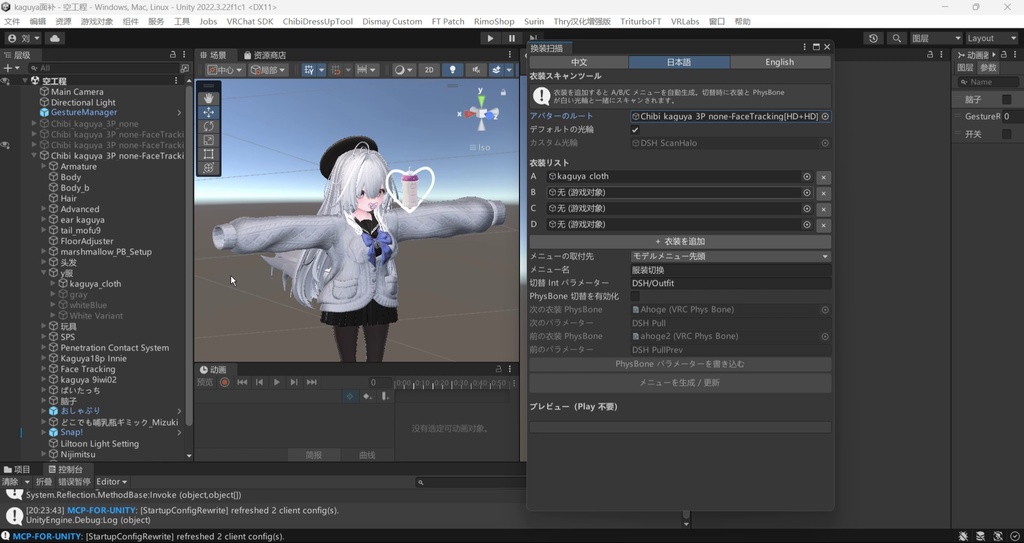
Task: Click the Pause button in top toolbar
Action: tap(511, 39)
